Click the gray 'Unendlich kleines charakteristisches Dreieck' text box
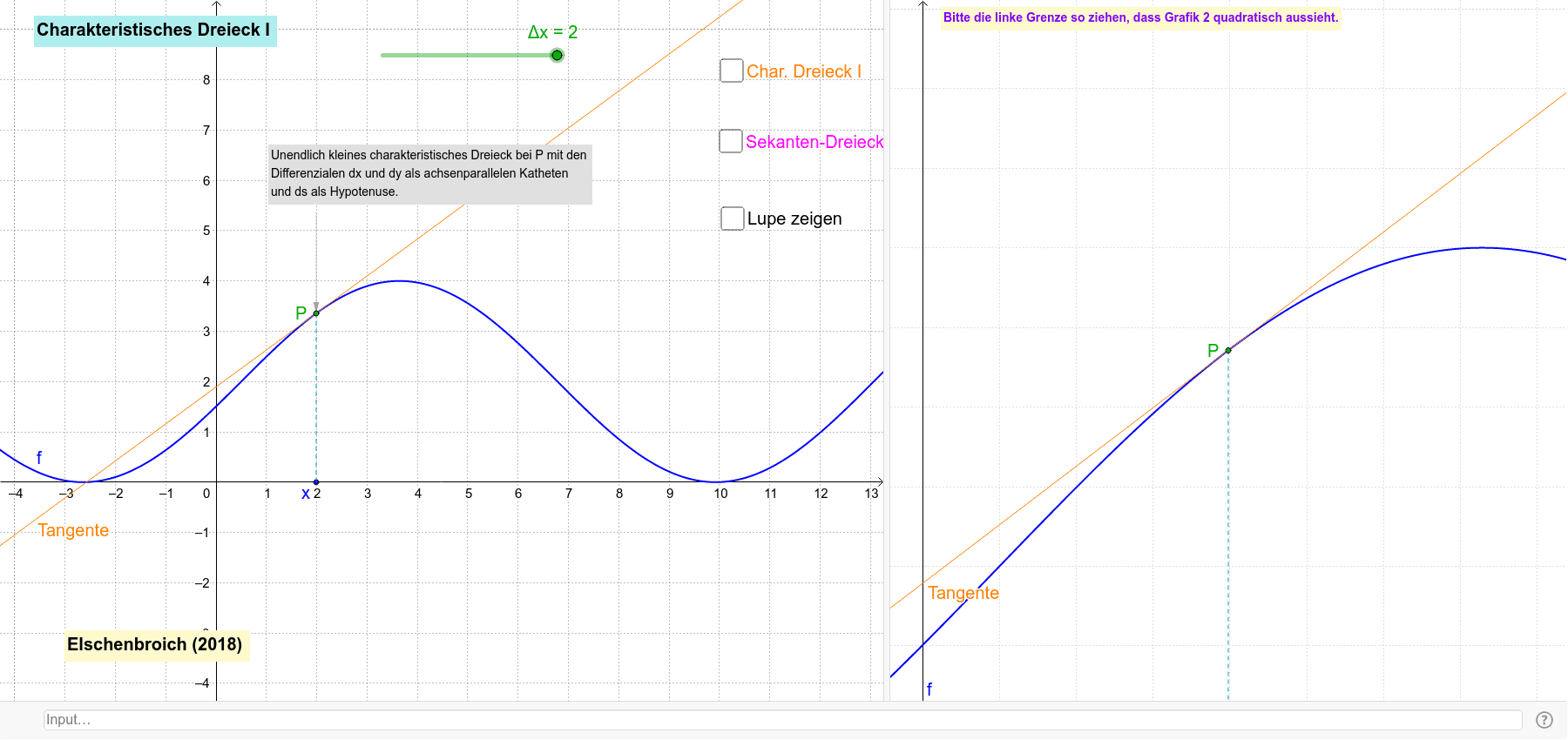Screen dimensions: 1568x740 (x=429, y=174)
